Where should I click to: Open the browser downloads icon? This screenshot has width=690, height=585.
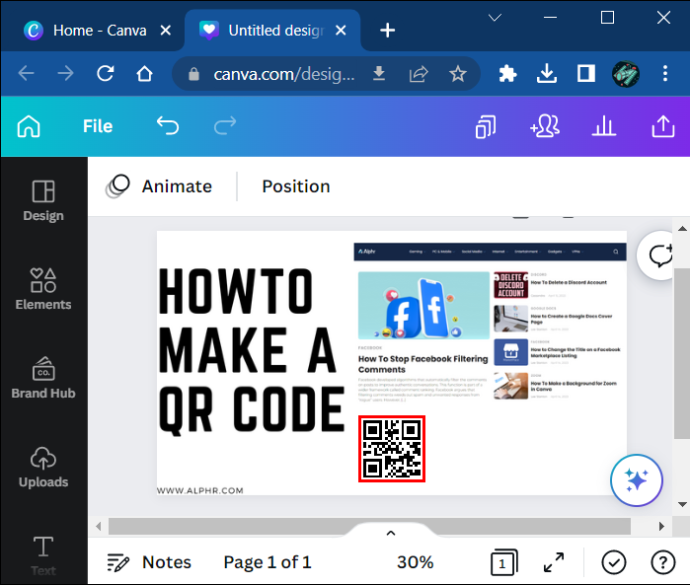[x=547, y=73]
